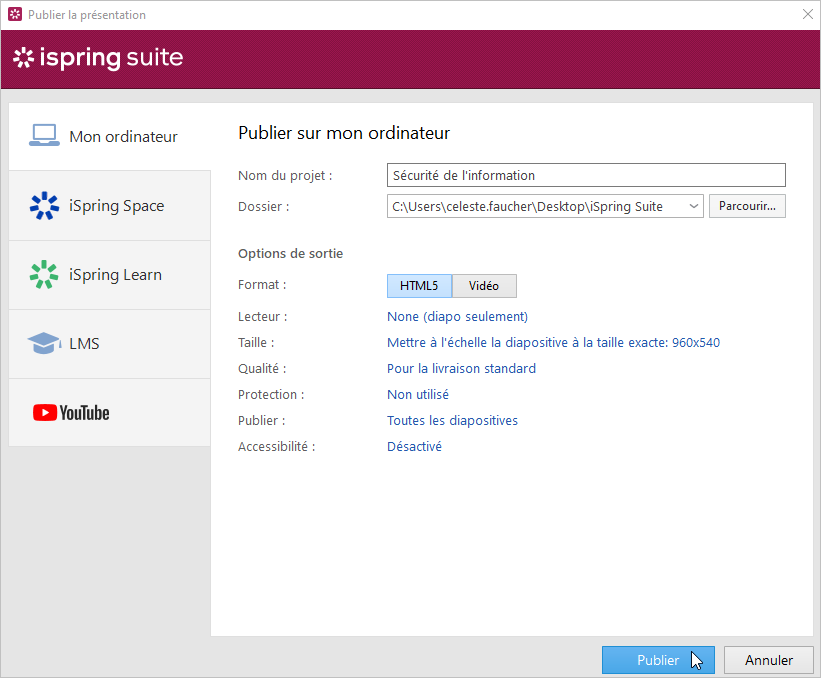The height and width of the screenshot is (678, 821).
Task: Click the Annuler button
Action: tap(769, 660)
